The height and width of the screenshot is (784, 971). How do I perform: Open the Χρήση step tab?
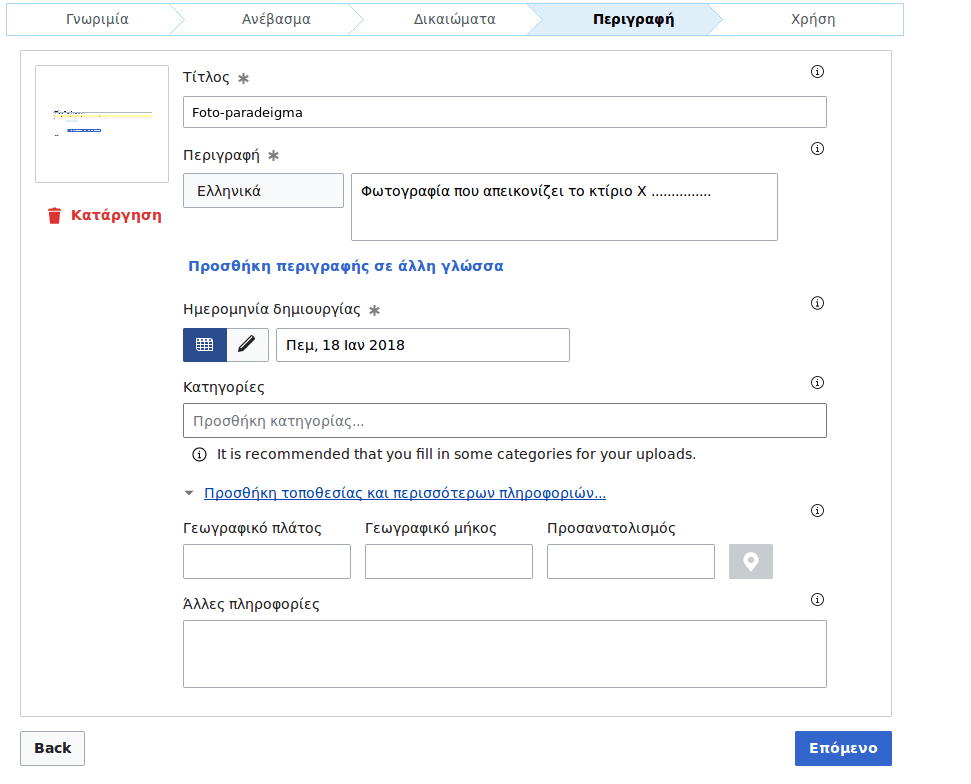[812, 19]
